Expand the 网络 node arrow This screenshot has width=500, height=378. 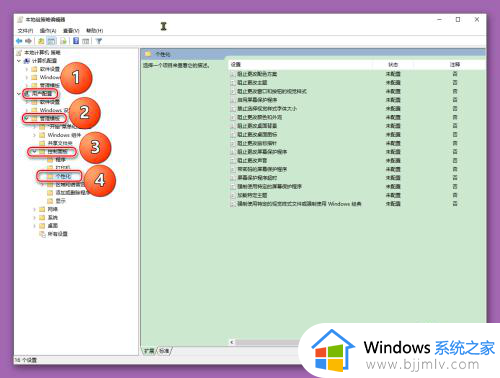click(x=35, y=209)
